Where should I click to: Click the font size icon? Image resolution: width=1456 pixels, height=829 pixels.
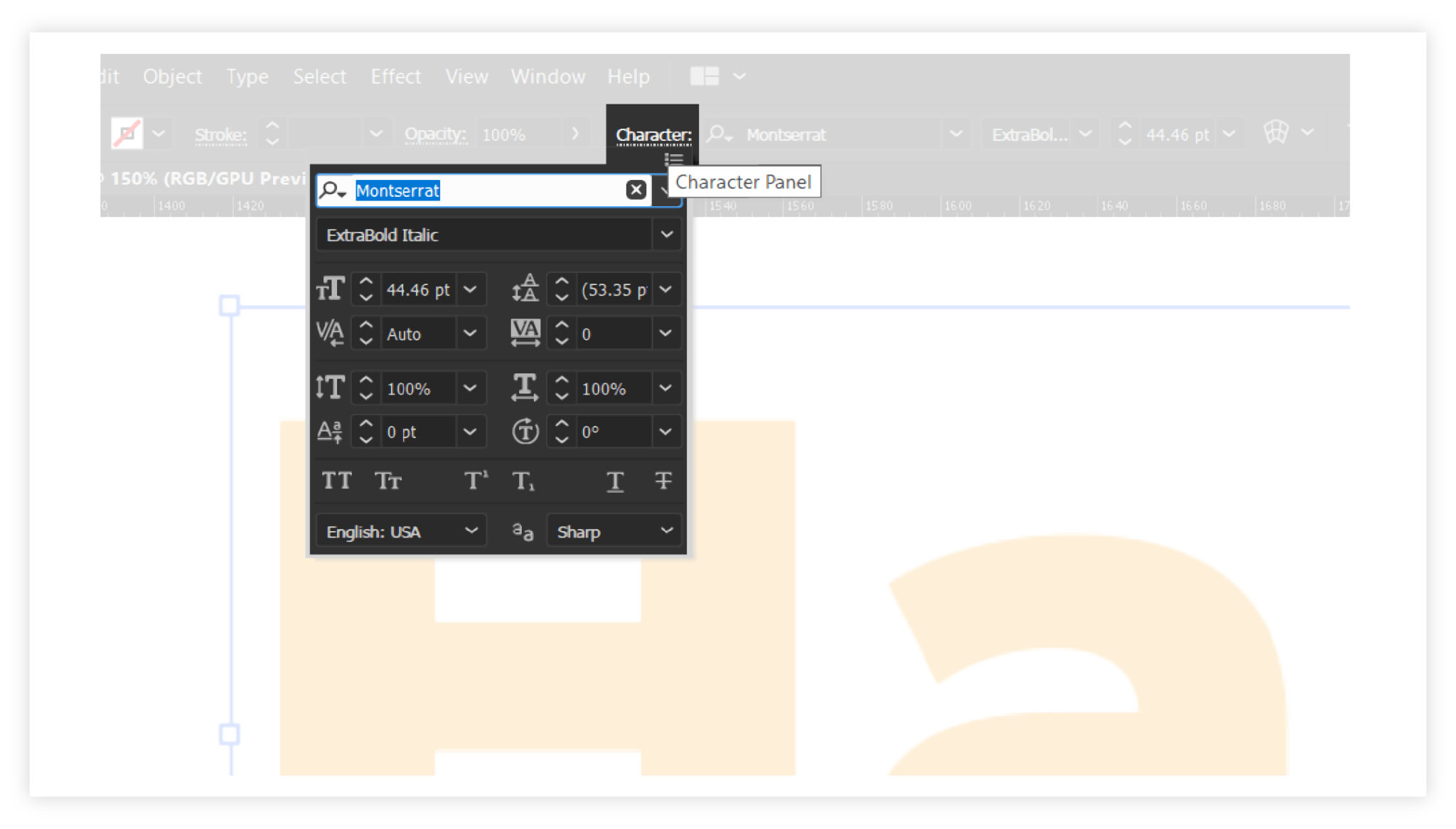tap(331, 289)
